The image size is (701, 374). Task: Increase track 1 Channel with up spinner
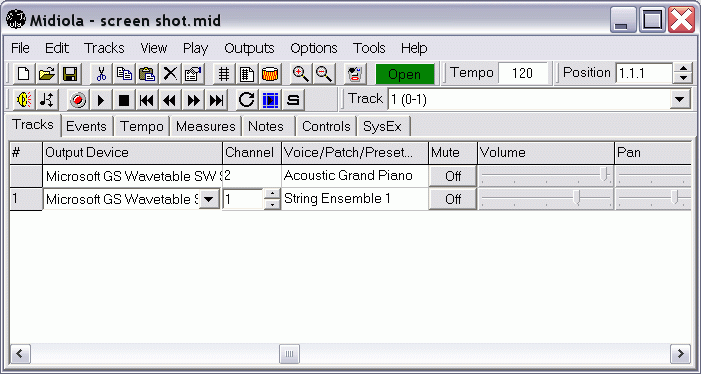tap(272, 194)
